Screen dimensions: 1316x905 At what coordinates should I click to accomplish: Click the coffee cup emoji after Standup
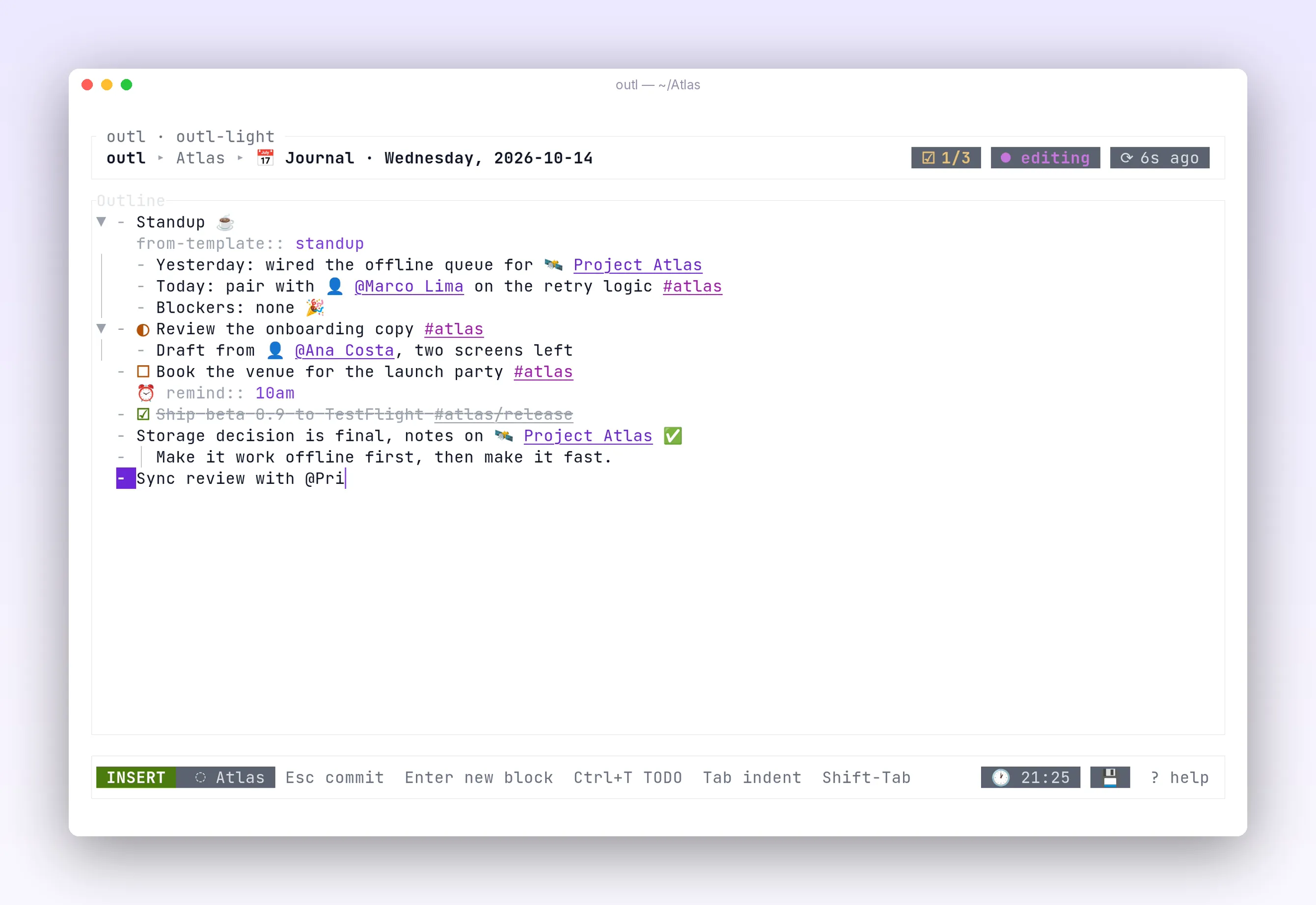[225, 222]
